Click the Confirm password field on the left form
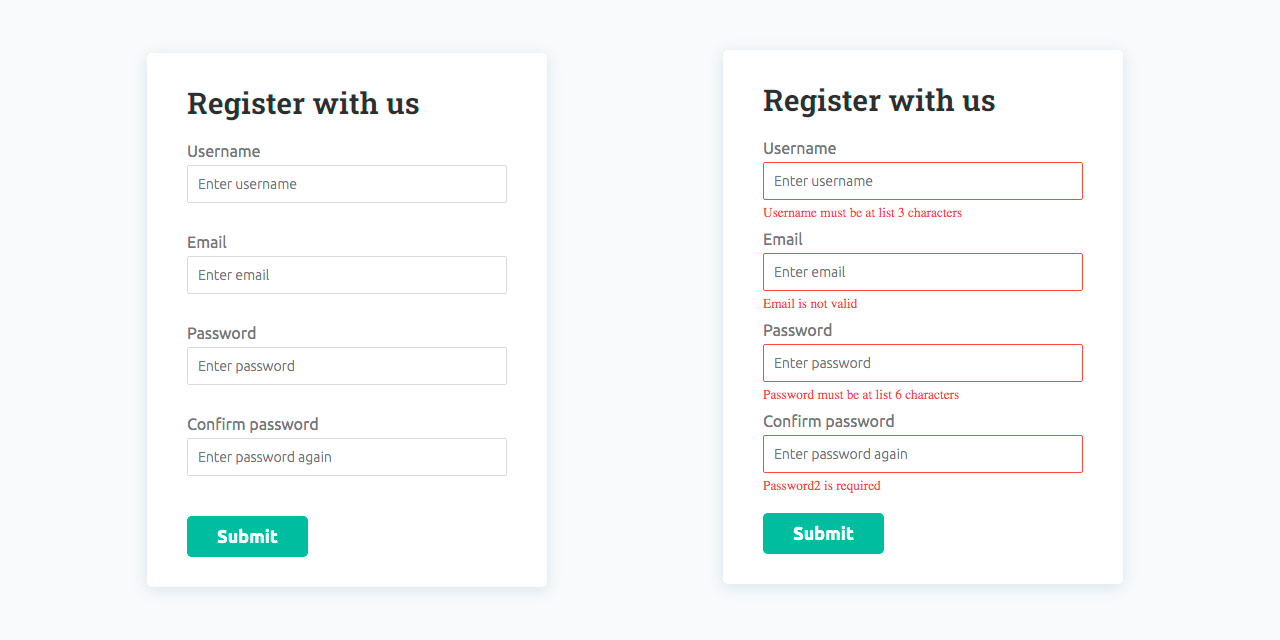1280x640 pixels. tap(346, 457)
